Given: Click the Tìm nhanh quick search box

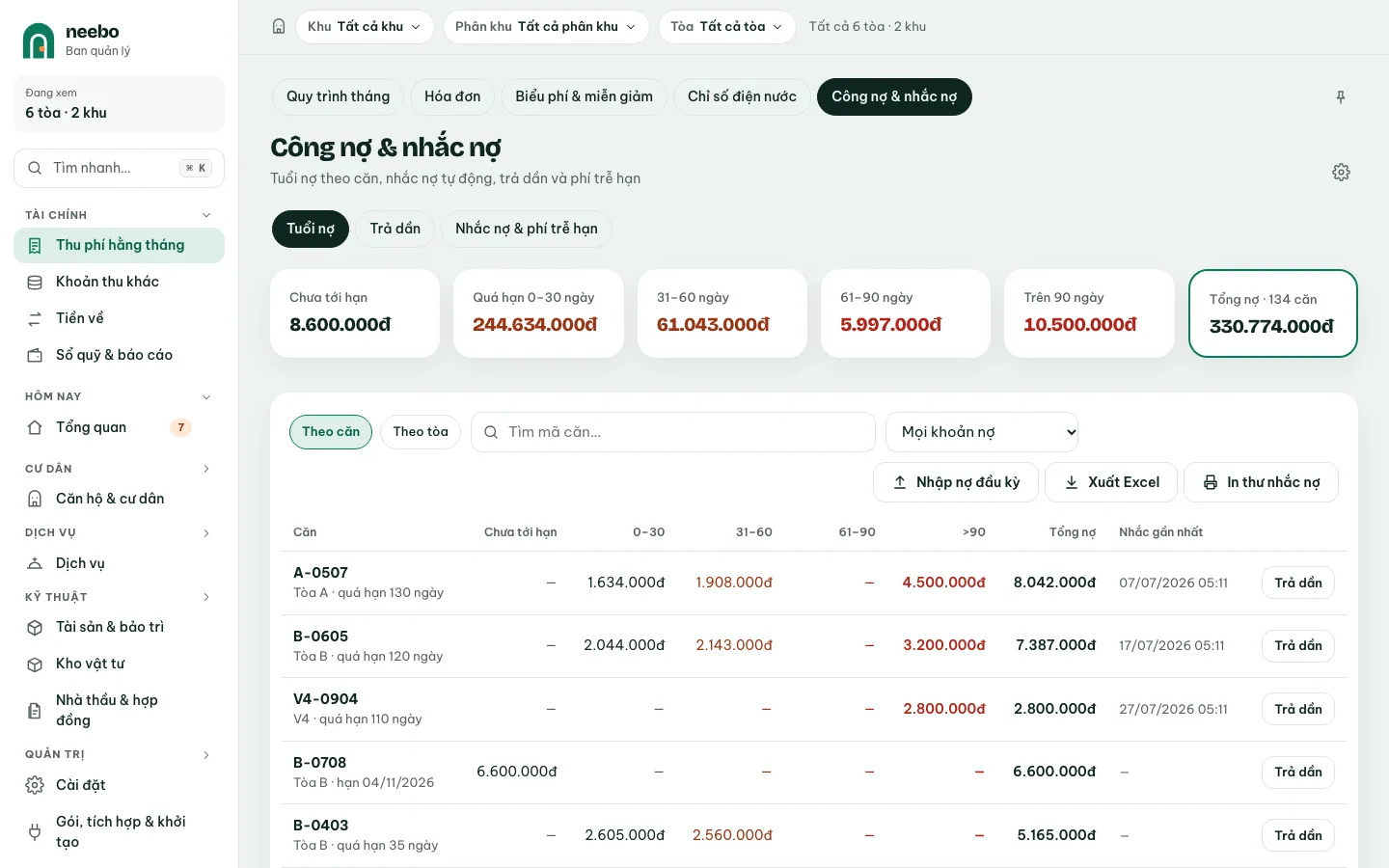Looking at the screenshot, I should coord(119,168).
